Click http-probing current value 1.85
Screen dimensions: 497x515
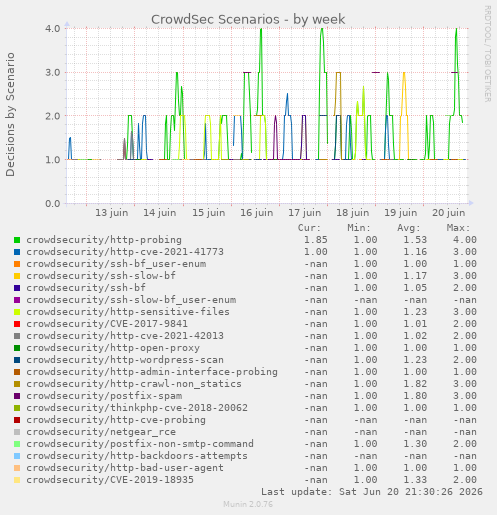(316, 240)
